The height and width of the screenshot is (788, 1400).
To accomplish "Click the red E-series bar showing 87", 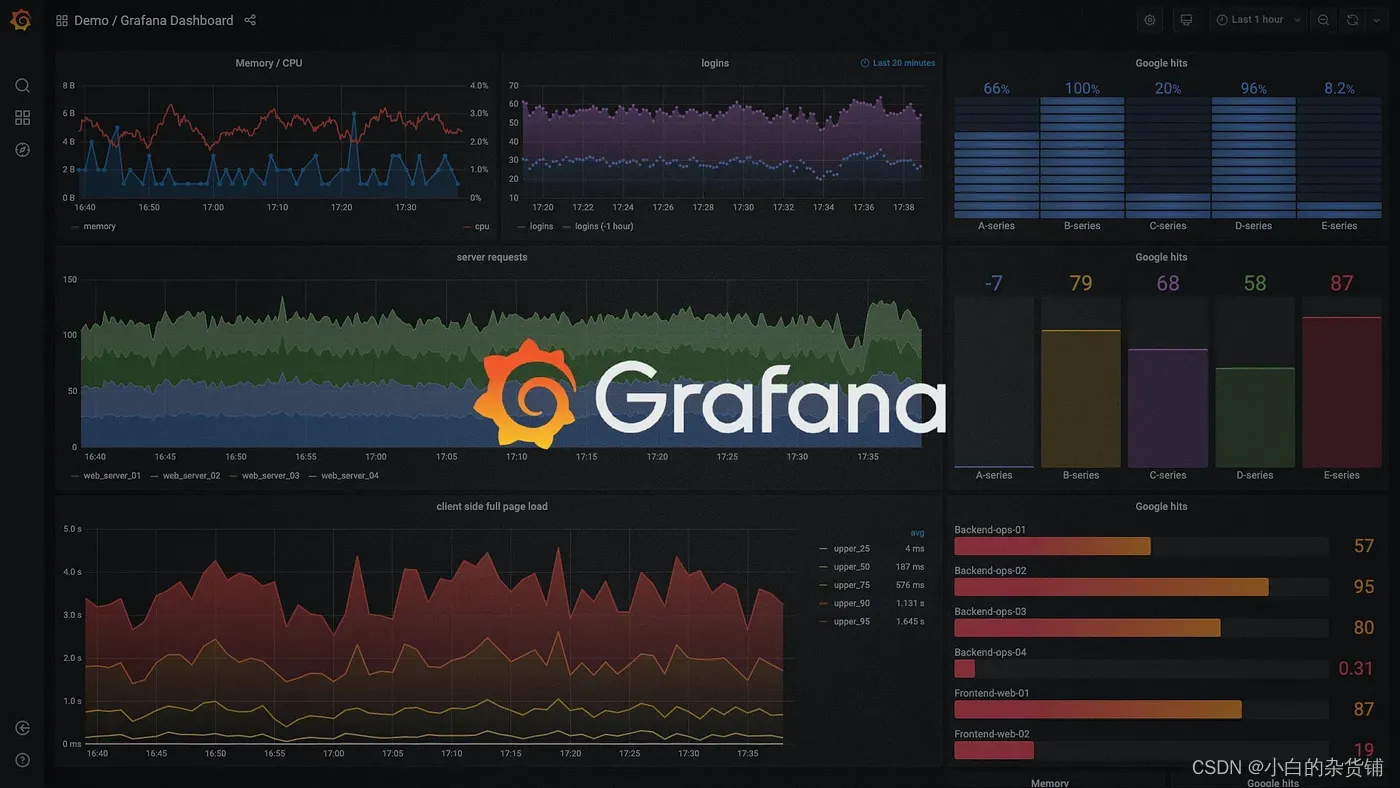I will tap(1341, 392).
